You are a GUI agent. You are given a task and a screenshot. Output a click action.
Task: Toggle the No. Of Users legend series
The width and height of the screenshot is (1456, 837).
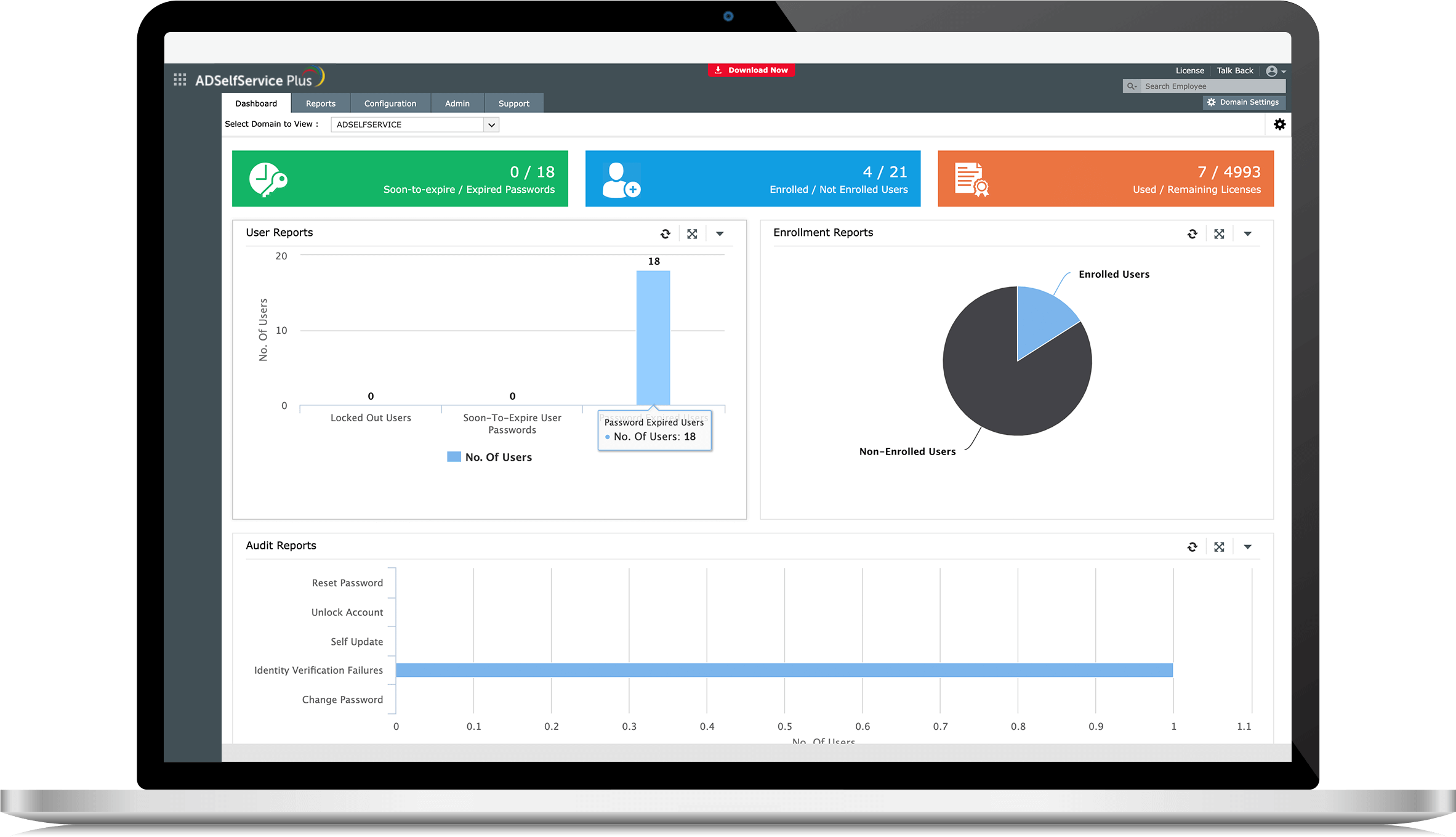pos(490,457)
